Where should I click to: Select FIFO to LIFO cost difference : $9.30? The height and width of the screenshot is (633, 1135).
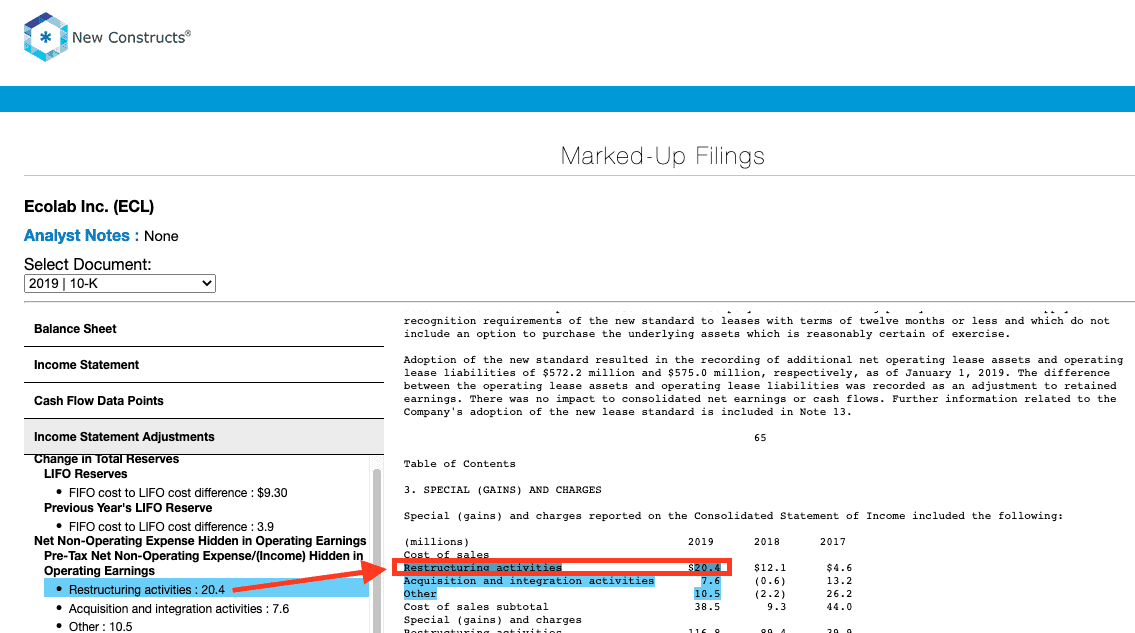pyautogui.click(x=178, y=492)
